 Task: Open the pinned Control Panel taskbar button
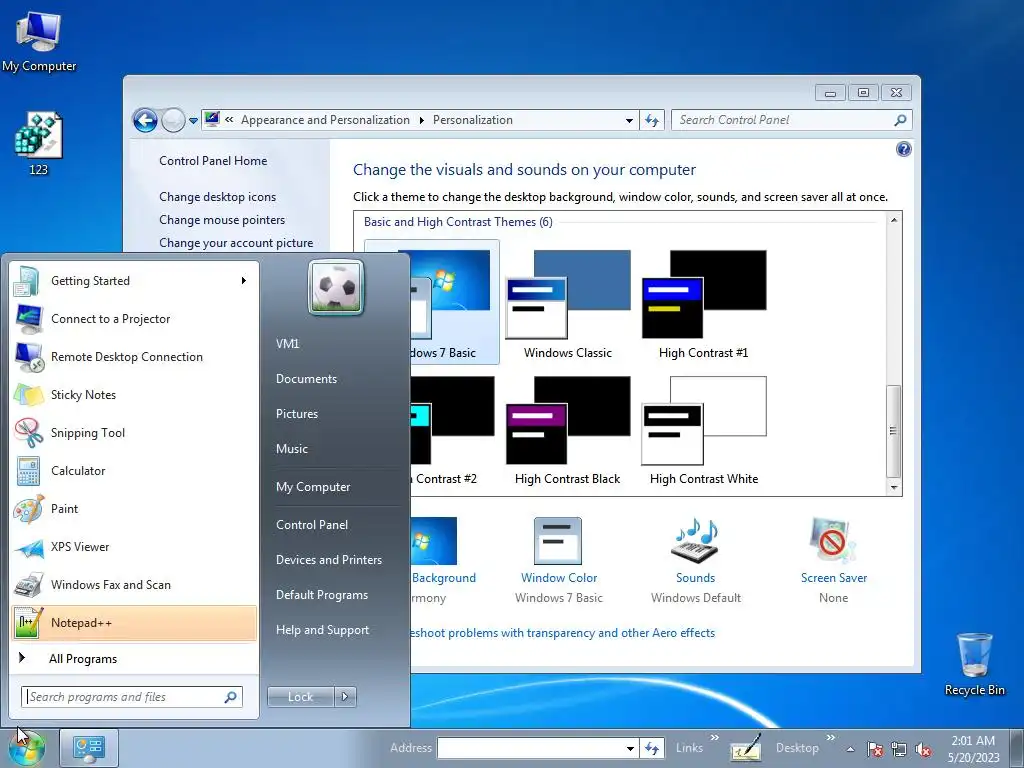tap(89, 748)
